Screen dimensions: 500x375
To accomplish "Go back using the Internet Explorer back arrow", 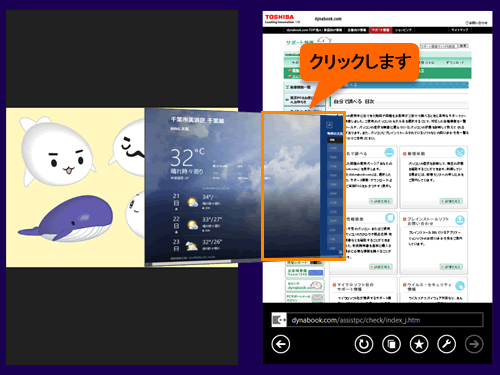I will (280, 344).
